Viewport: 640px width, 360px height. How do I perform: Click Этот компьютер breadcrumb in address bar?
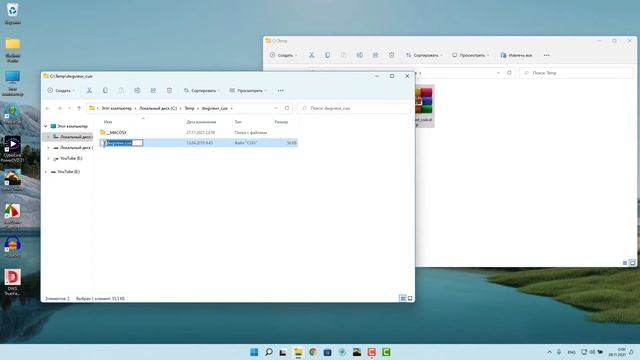coord(117,108)
